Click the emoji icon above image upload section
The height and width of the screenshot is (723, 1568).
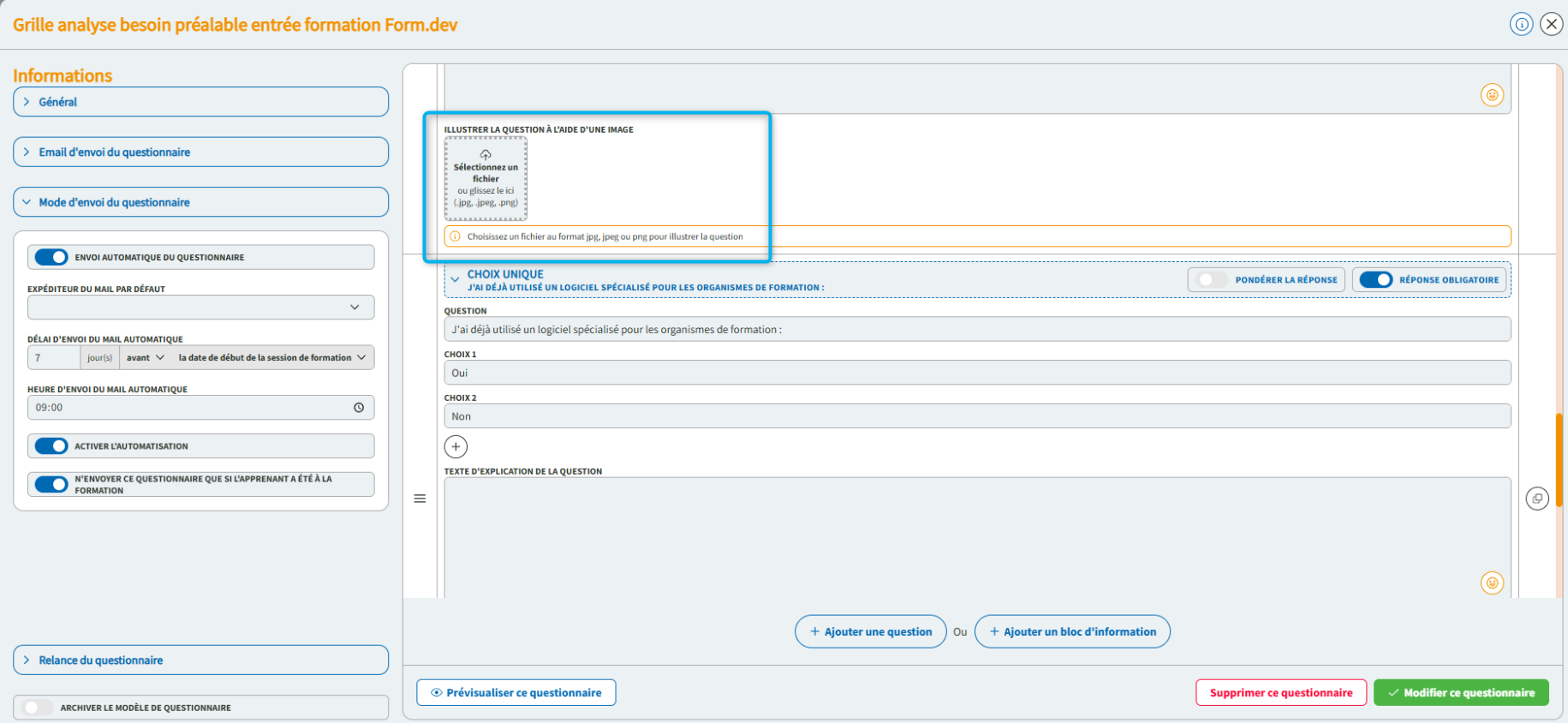pyautogui.click(x=1492, y=95)
